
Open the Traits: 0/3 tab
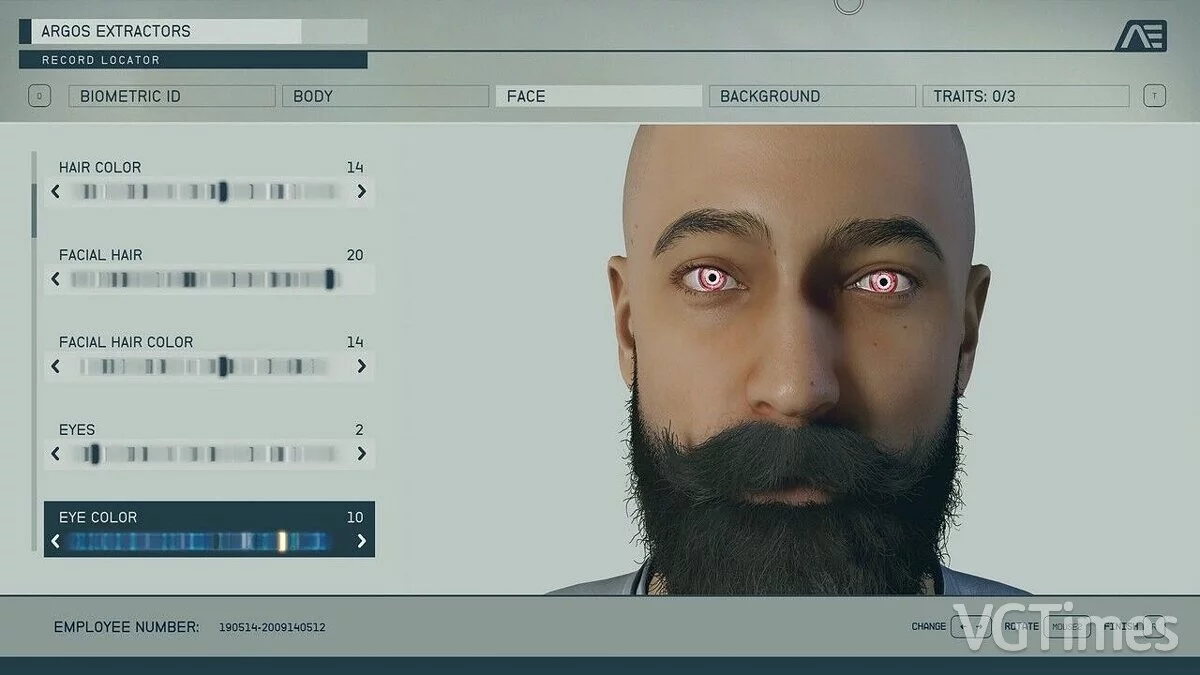tap(1025, 96)
